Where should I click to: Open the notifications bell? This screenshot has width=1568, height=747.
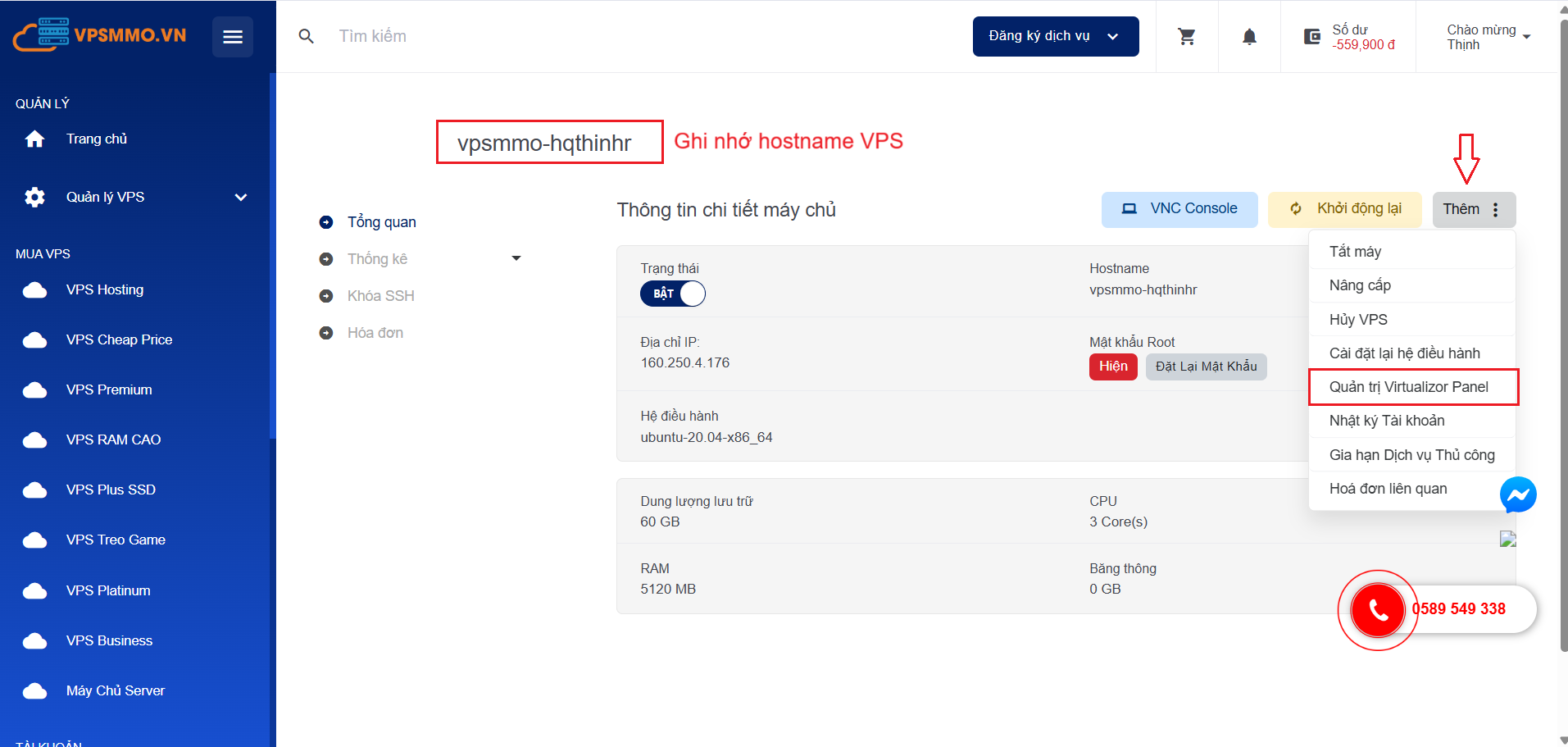tap(1249, 36)
